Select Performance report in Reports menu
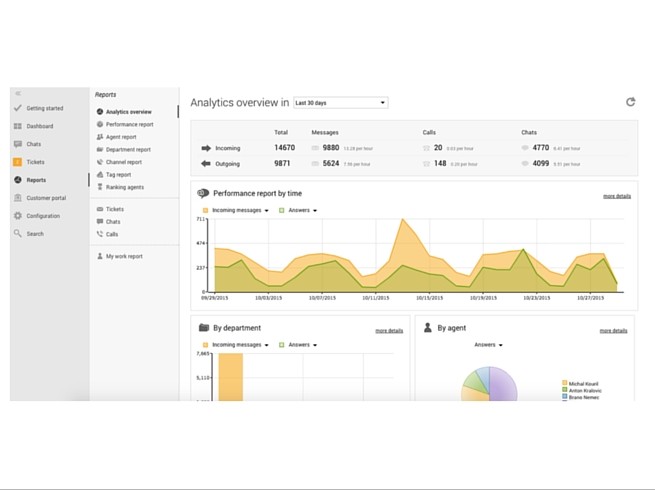The image size is (655, 490). [129, 124]
